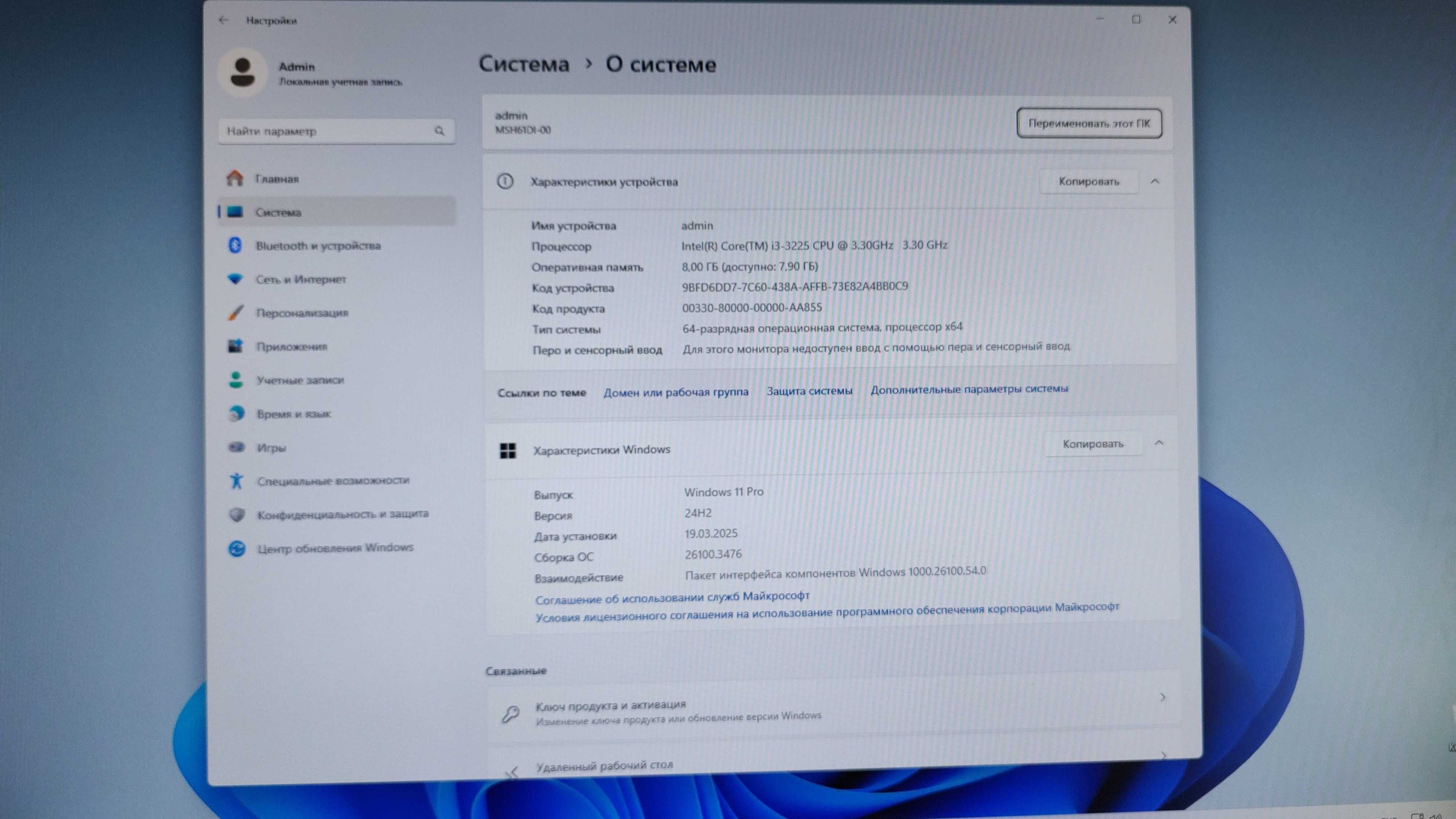
Task: Open Время и язык settings
Action: tap(336, 414)
